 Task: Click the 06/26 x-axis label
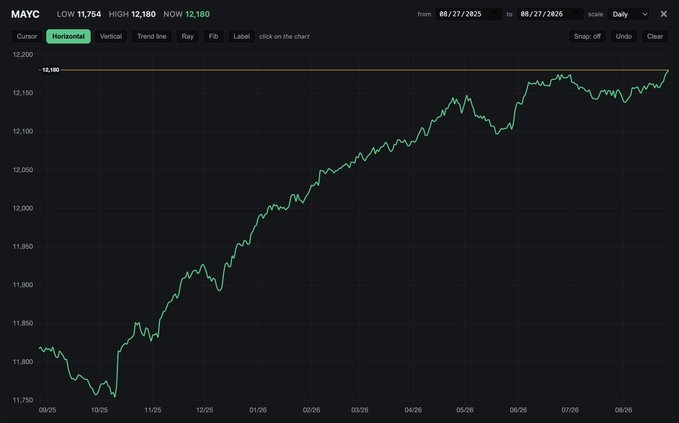518,410
